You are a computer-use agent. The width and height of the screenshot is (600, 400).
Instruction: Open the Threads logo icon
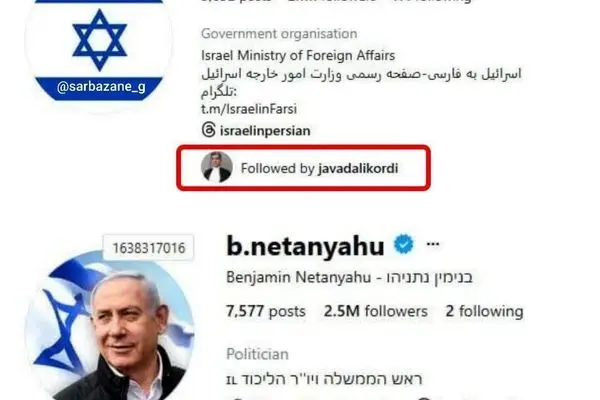209,130
